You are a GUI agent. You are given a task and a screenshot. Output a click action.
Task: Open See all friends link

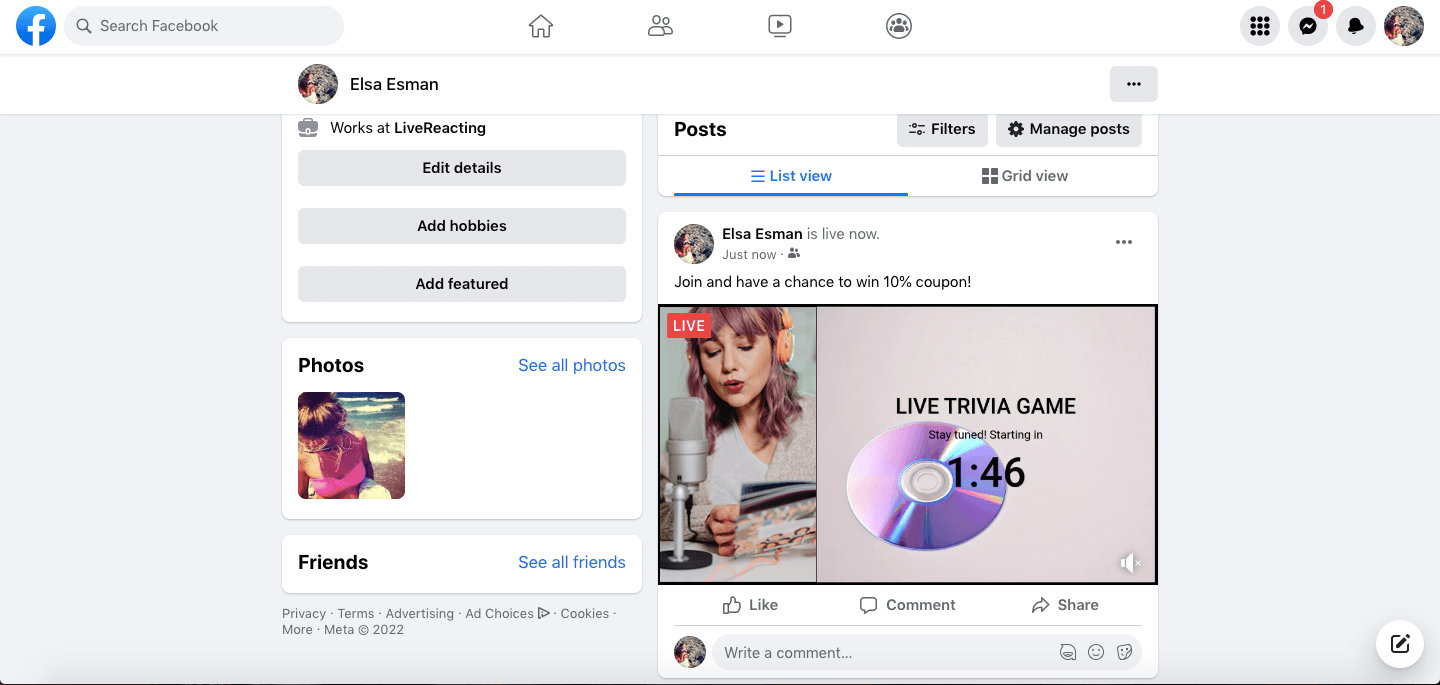point(572,562)
